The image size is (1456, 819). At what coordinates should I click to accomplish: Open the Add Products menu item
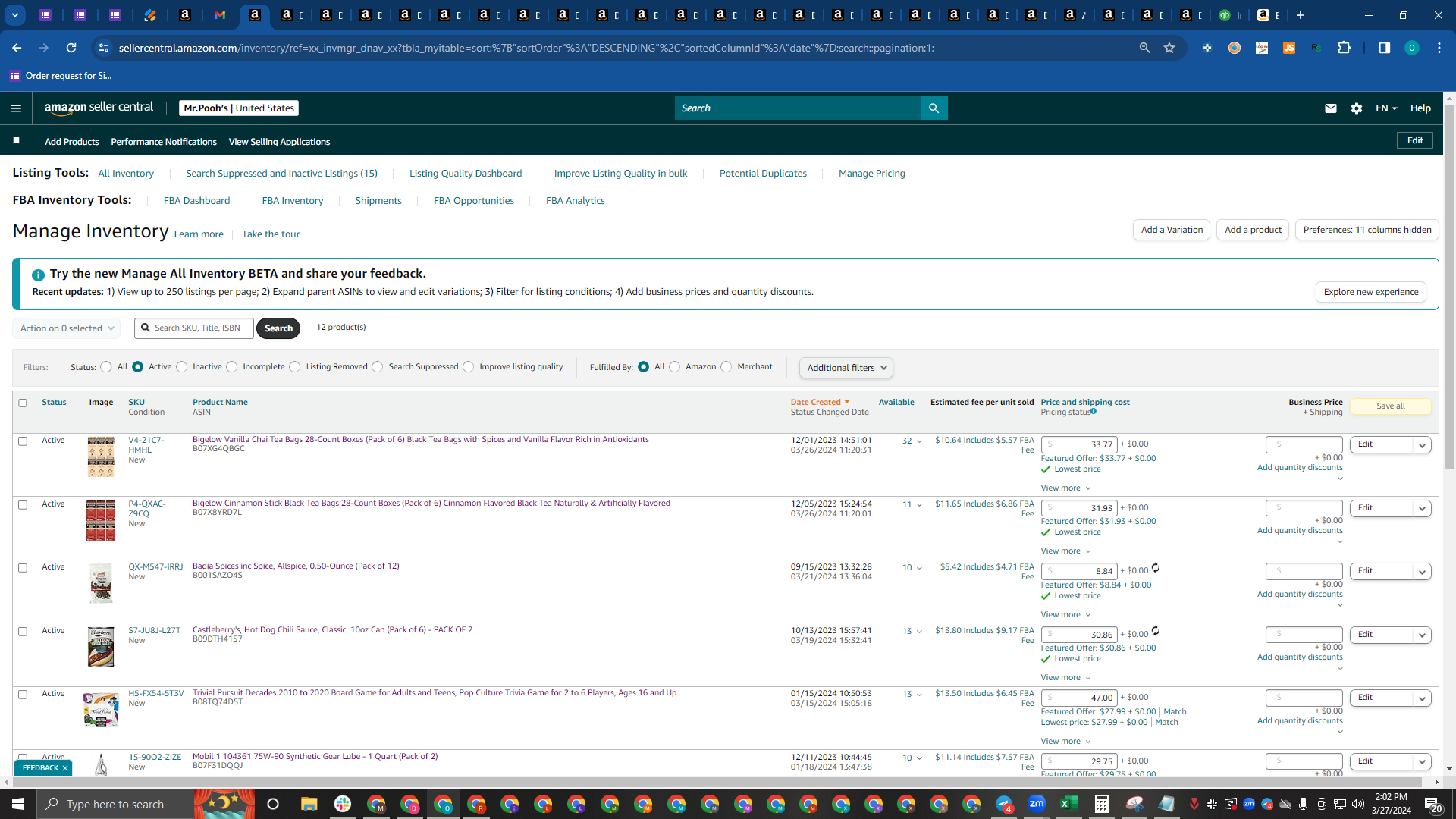(x=72, y=142)
